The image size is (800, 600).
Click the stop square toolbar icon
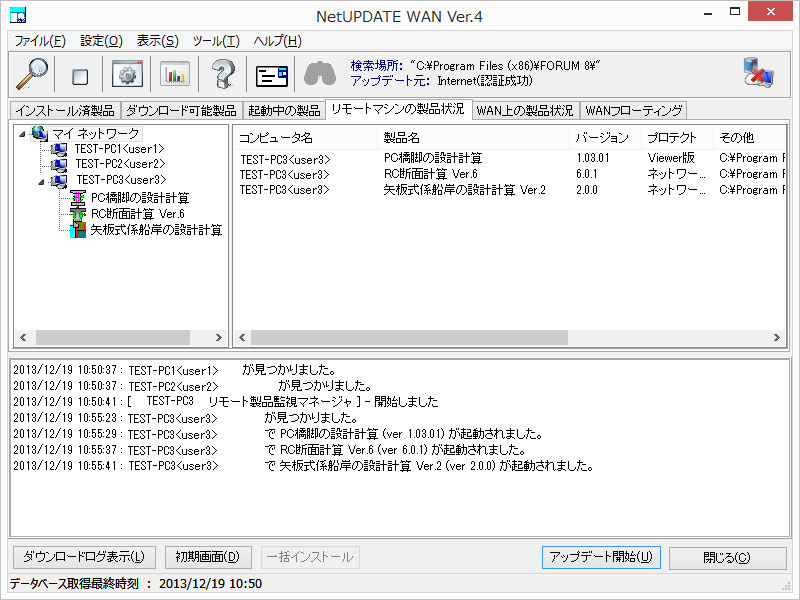click(80, 77)
